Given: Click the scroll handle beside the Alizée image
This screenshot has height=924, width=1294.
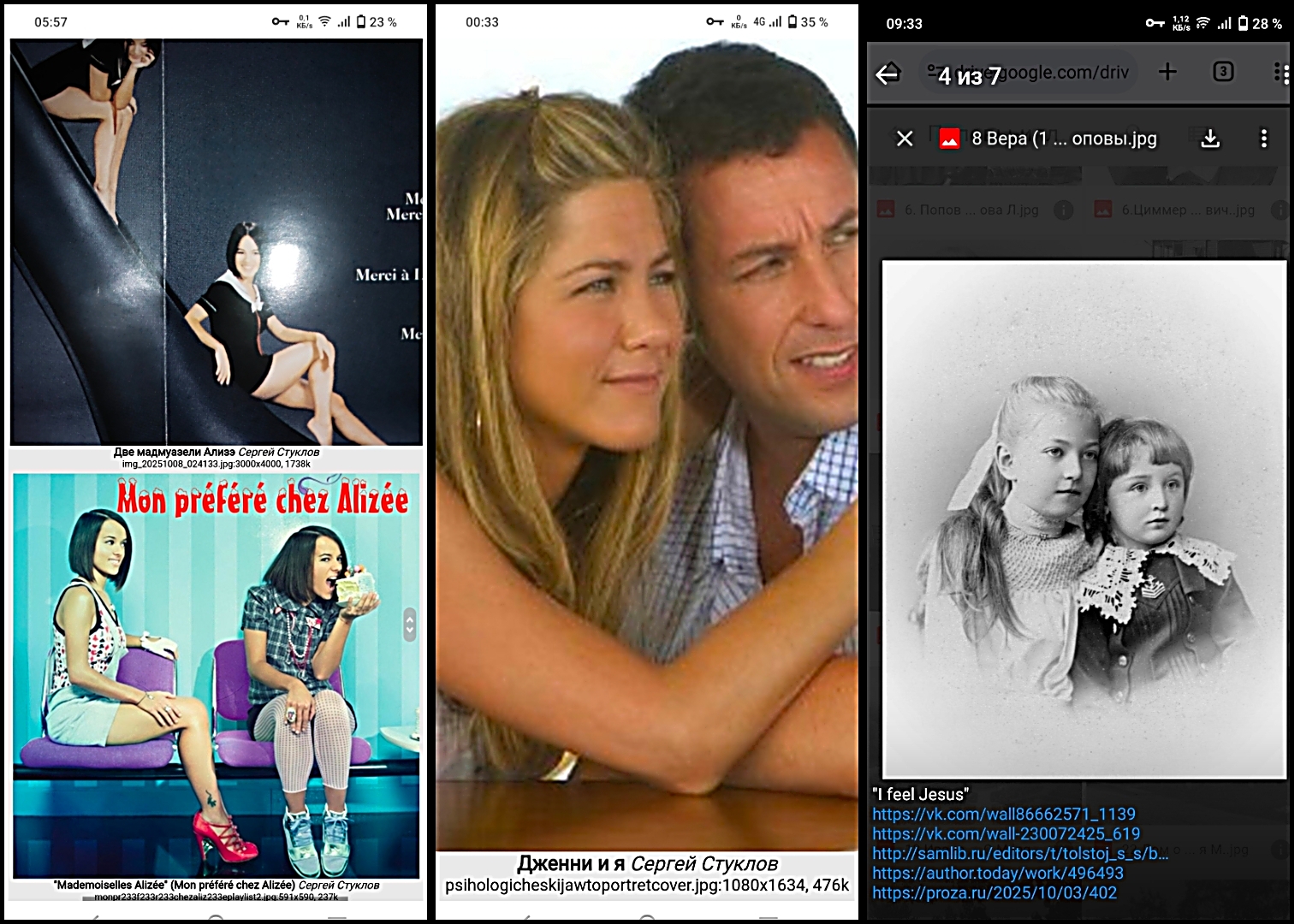Looking at the screenshot, I should tap(410, 625).
